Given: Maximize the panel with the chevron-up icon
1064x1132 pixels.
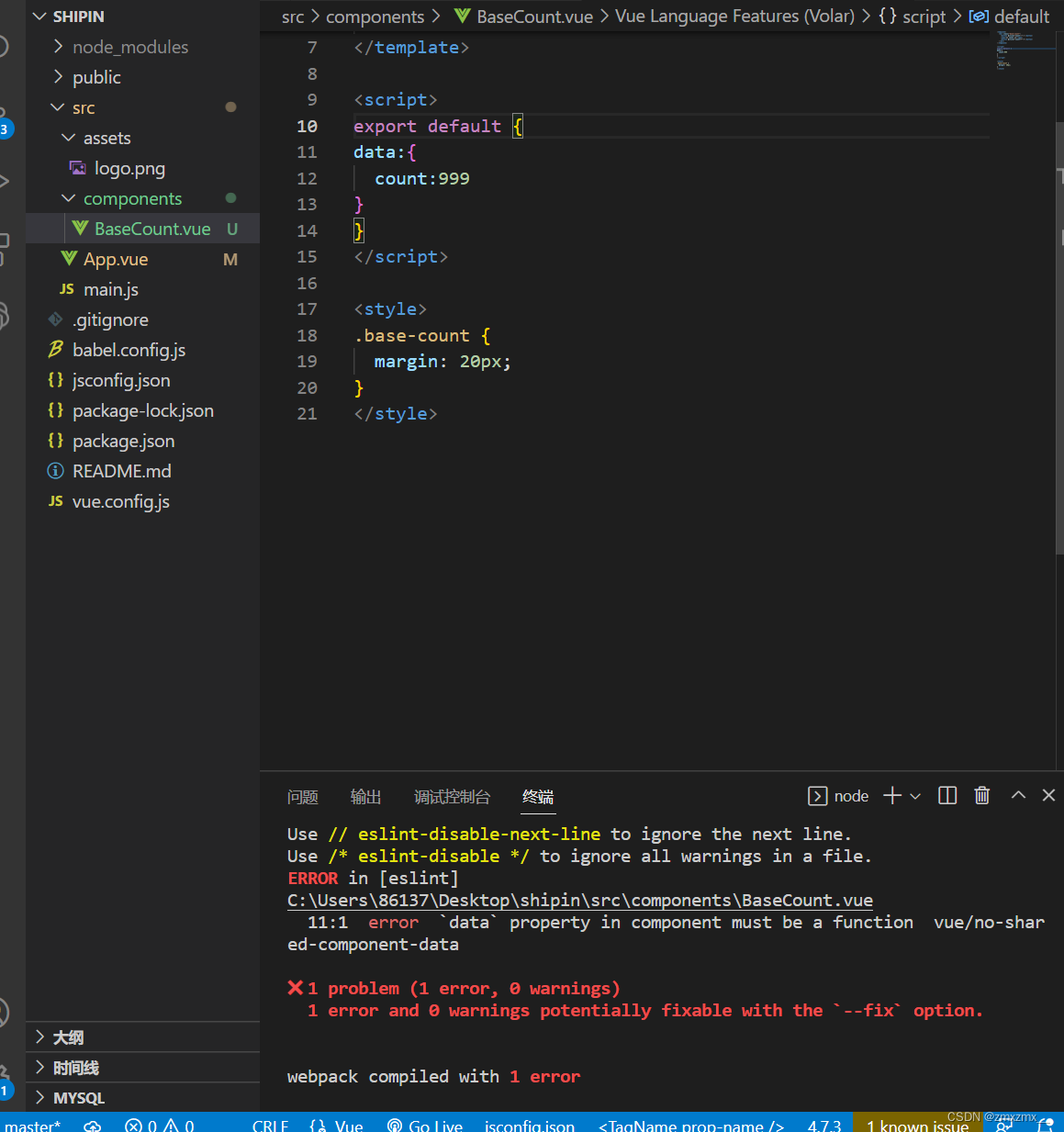Looking at the screenshot, I should [1017, 795].
